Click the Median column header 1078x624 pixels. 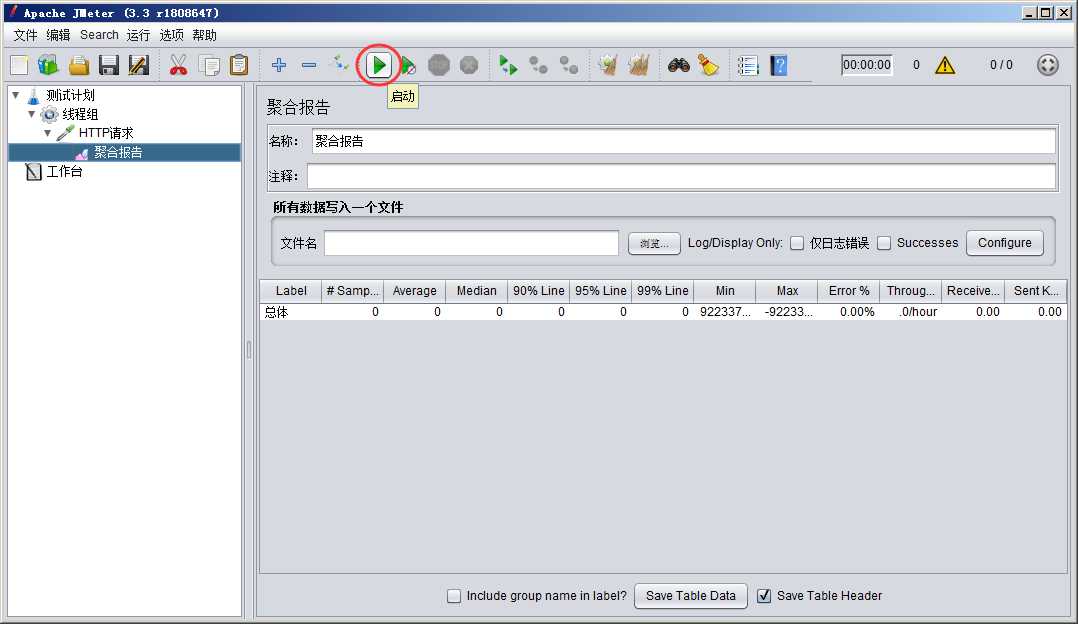(x=476, y=291)
